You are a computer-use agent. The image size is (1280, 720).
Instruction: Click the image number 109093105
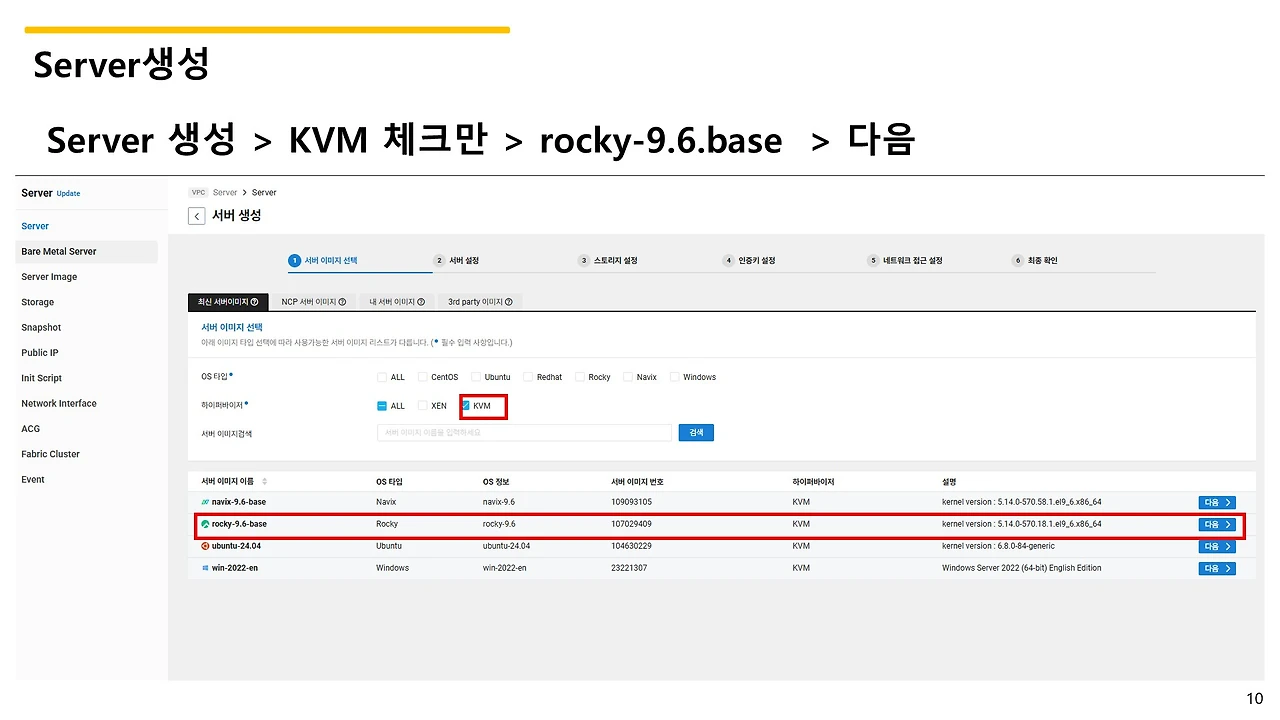tap(631, 502)
